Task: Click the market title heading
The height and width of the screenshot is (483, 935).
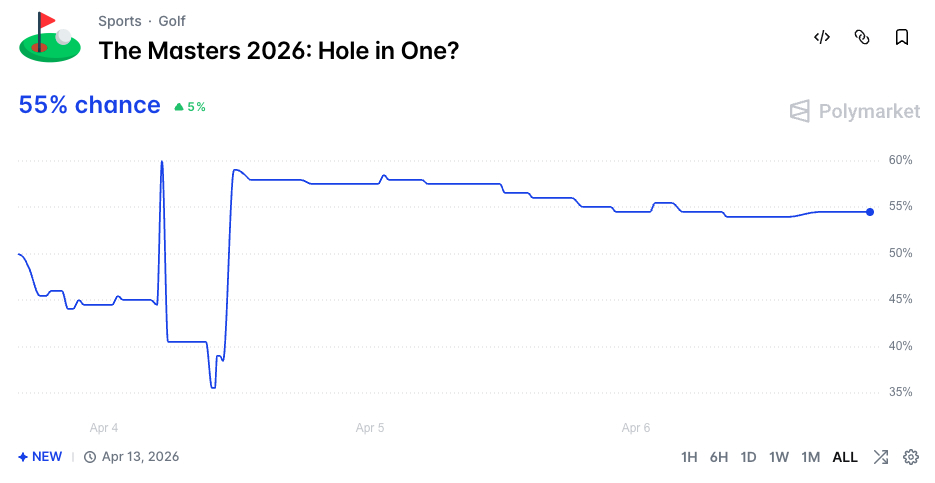Action: point(279,50)
